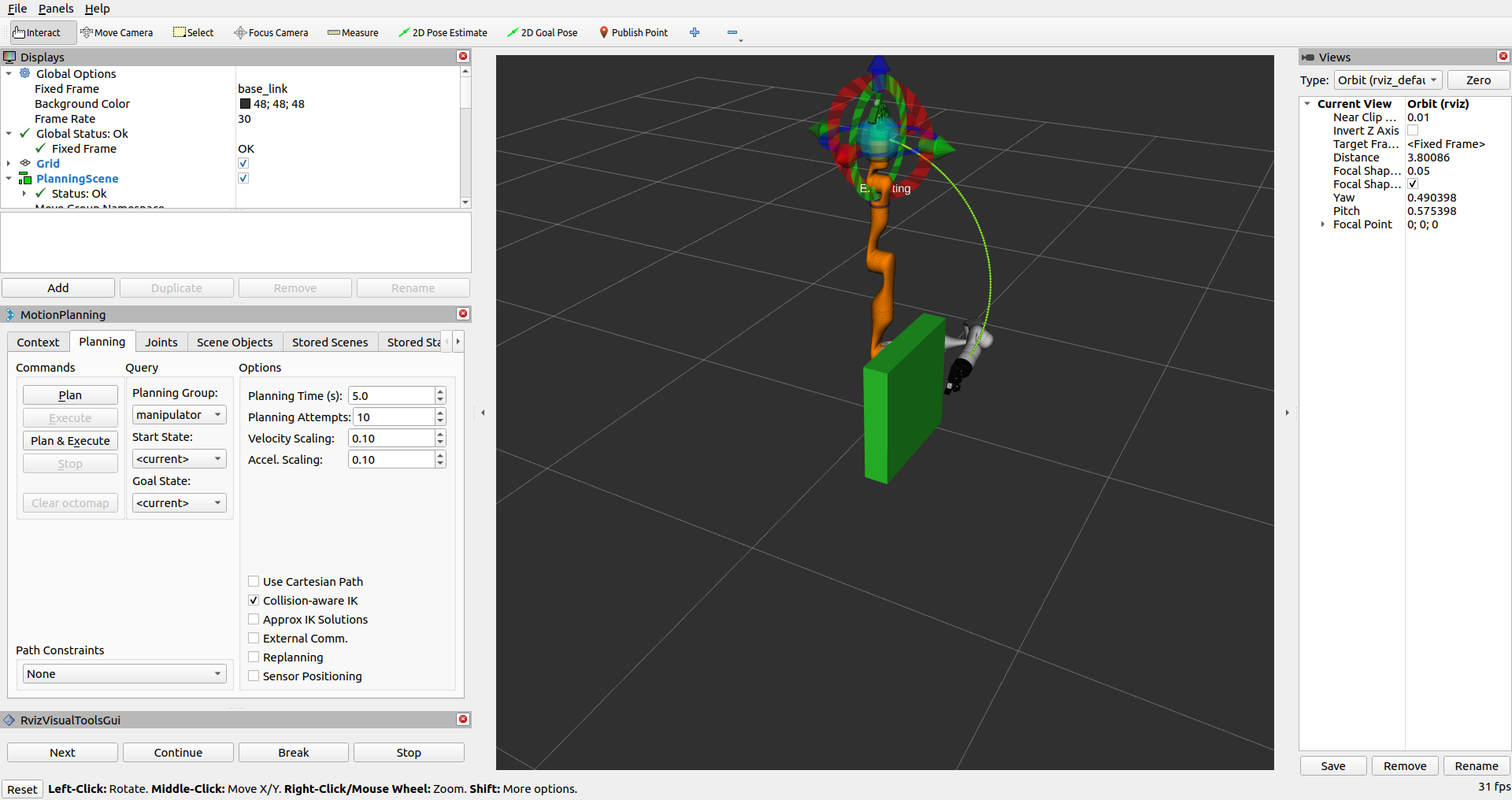This screenshot has height=800, width=1512.
Task: Click the Displays panel monitor icon
Action: [x=9, y=57]
